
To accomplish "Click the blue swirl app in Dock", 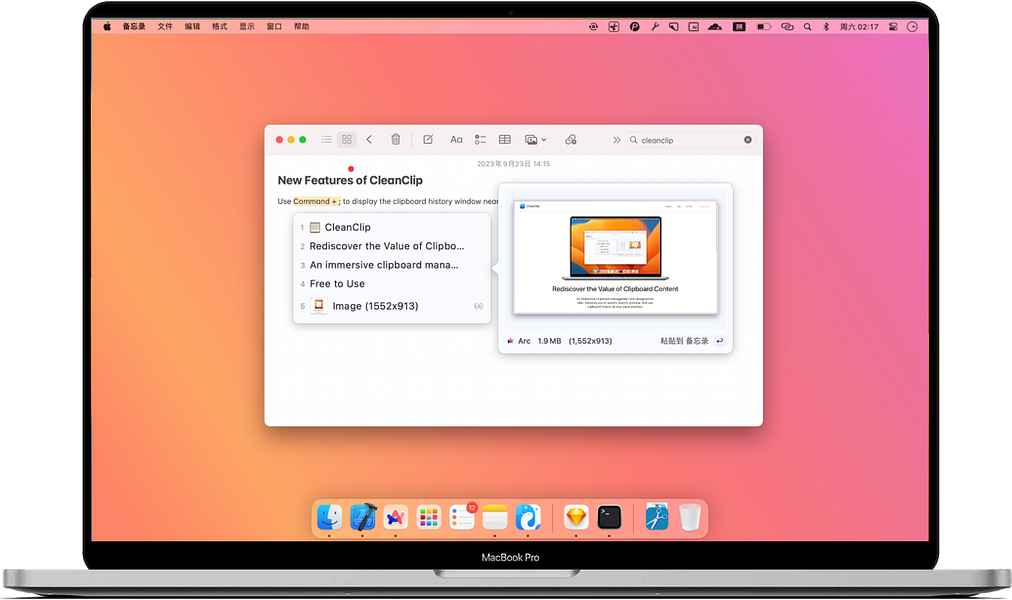I will [528, 517].
